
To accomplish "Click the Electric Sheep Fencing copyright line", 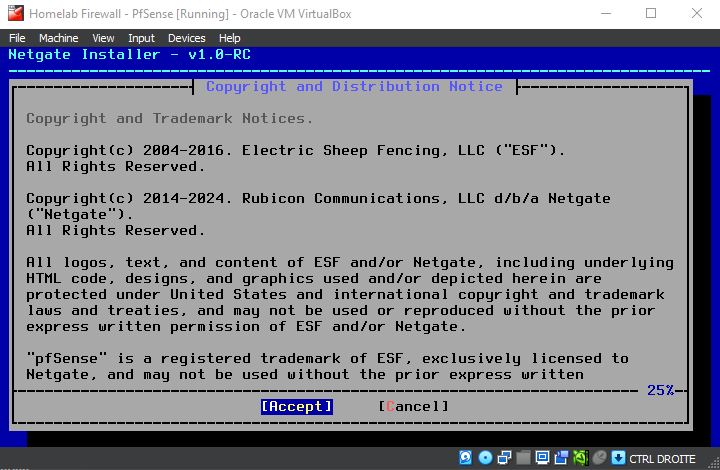I will point(295,151).
